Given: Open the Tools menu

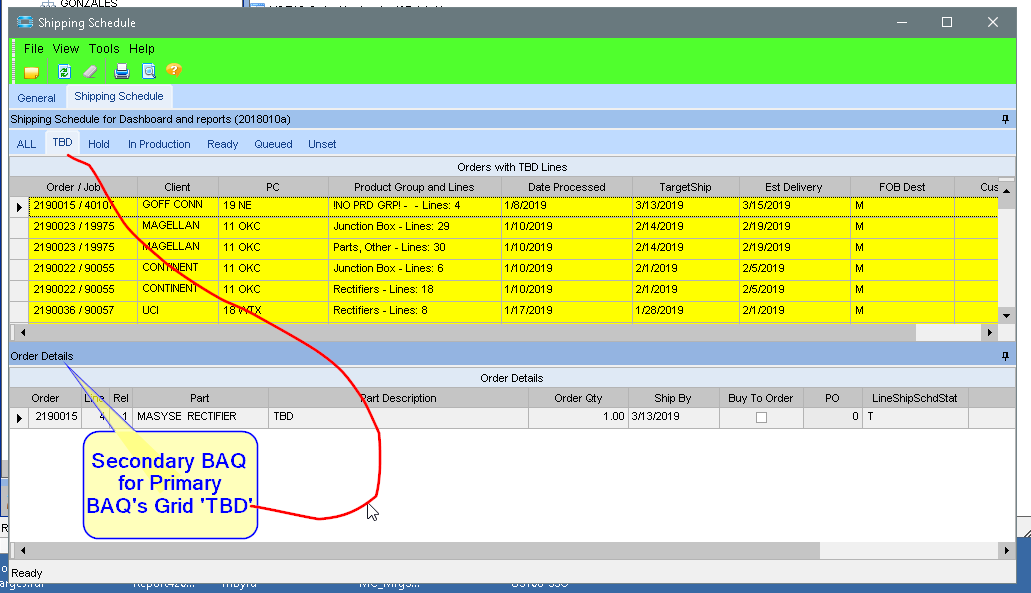Looking at the screenshot, I should coord(104,48).
